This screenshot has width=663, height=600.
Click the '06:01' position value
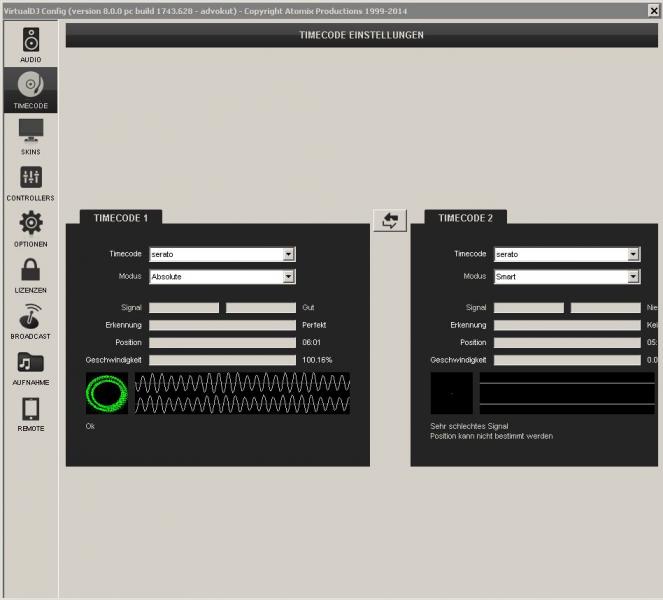pos(311,342)
